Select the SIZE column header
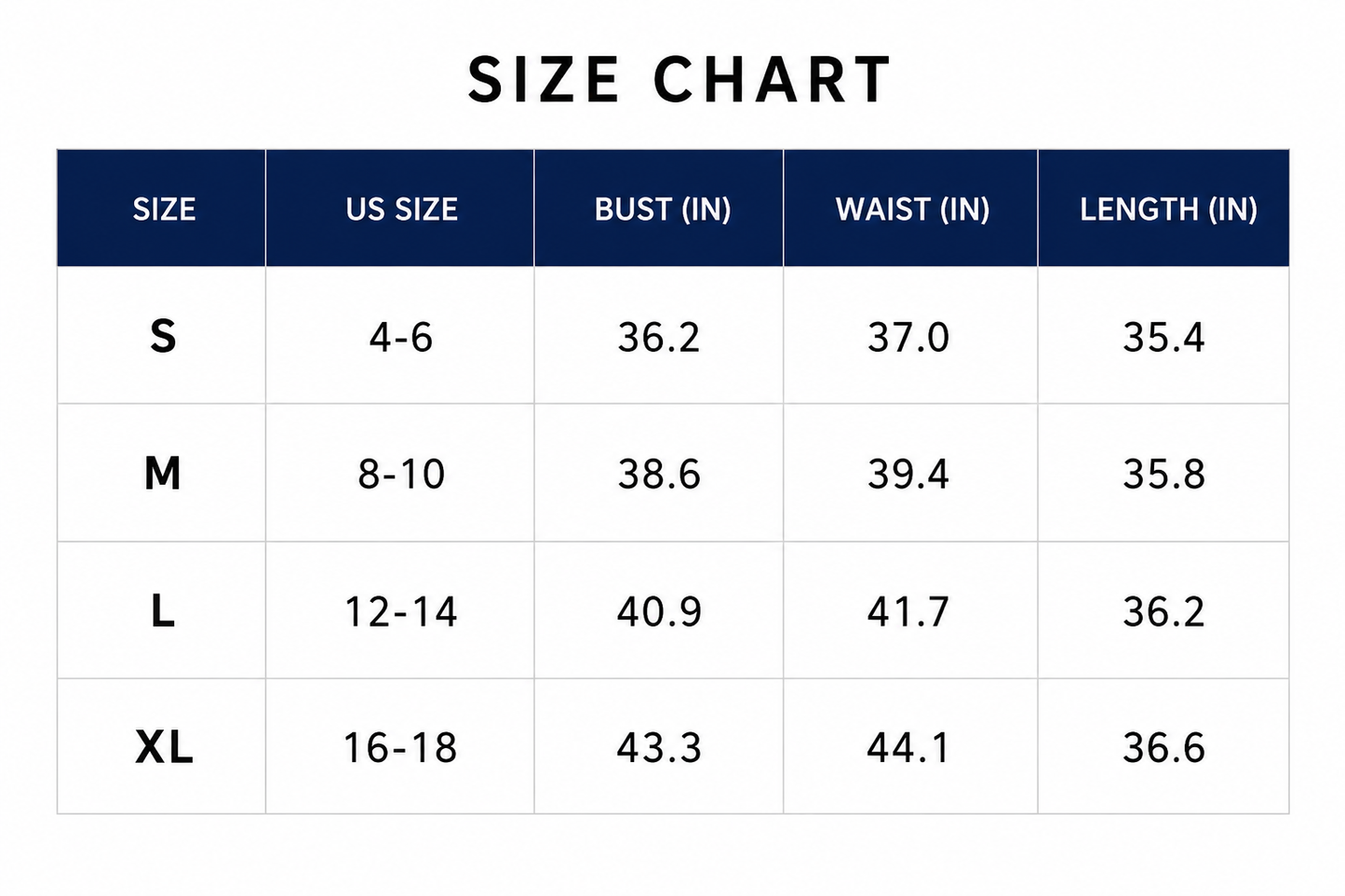This screenshot has width=1345, height=896. tap(164, 209)
